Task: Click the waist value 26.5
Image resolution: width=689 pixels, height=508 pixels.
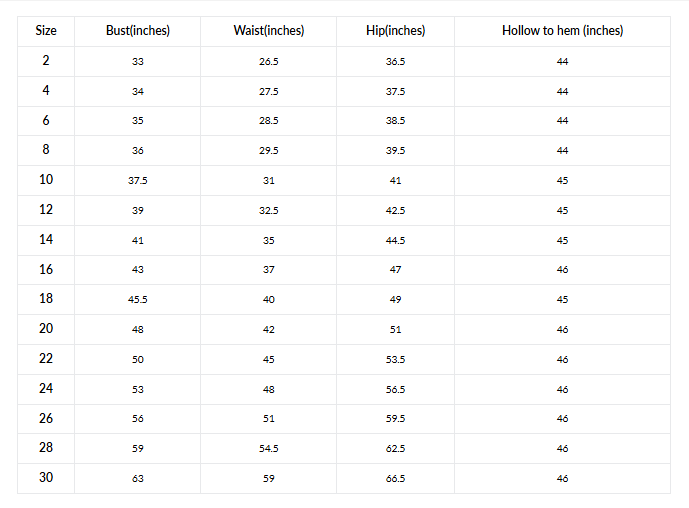Action: pos(268,62)
